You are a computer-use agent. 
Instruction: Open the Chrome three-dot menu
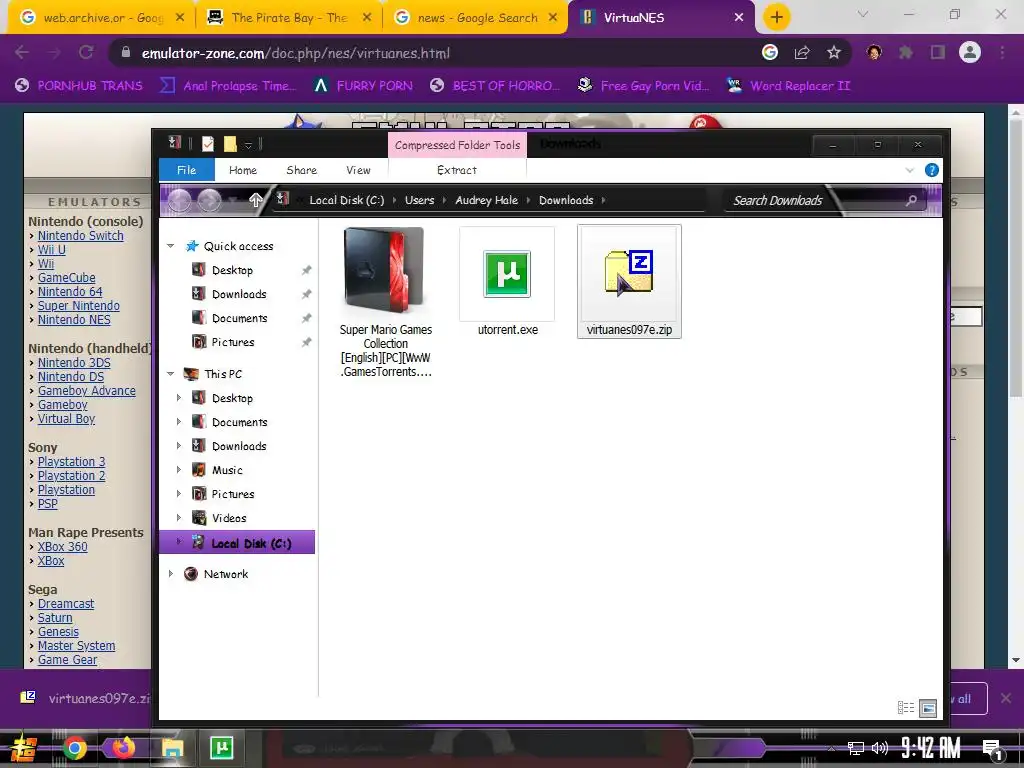[x=1002, y=53]
